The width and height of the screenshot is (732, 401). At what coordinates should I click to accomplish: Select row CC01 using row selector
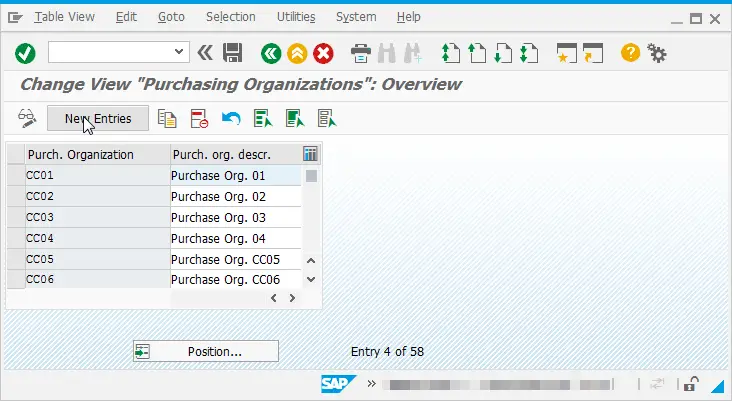click(x=15, y=176)
